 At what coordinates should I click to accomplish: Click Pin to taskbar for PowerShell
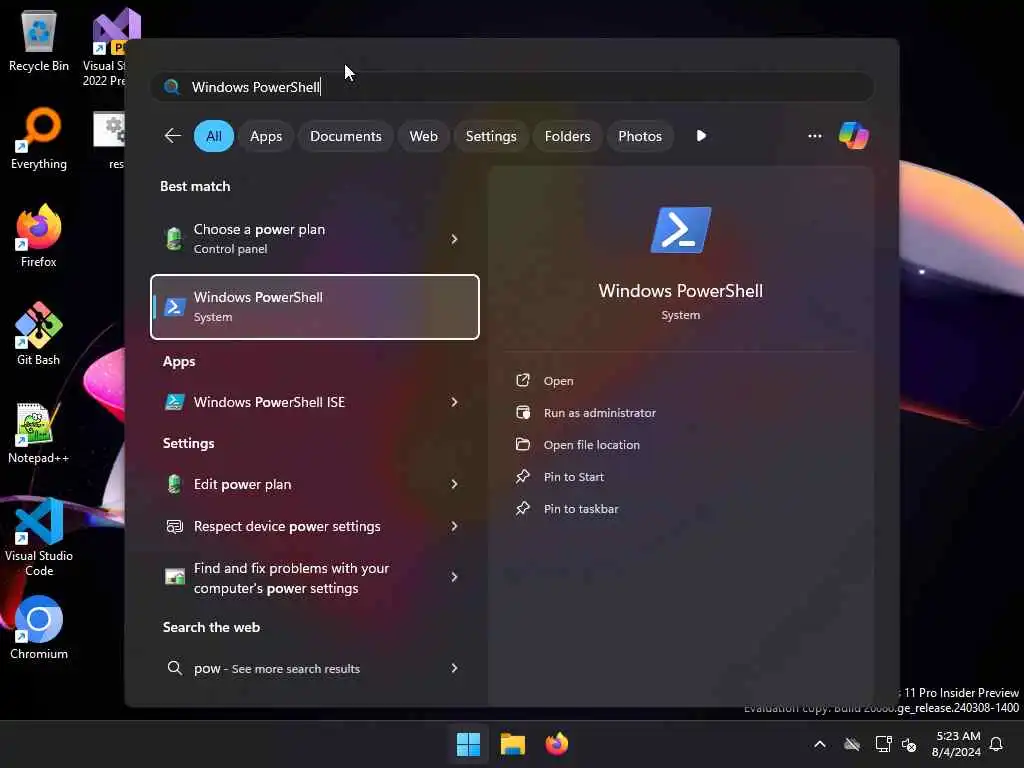click(567, 509)
